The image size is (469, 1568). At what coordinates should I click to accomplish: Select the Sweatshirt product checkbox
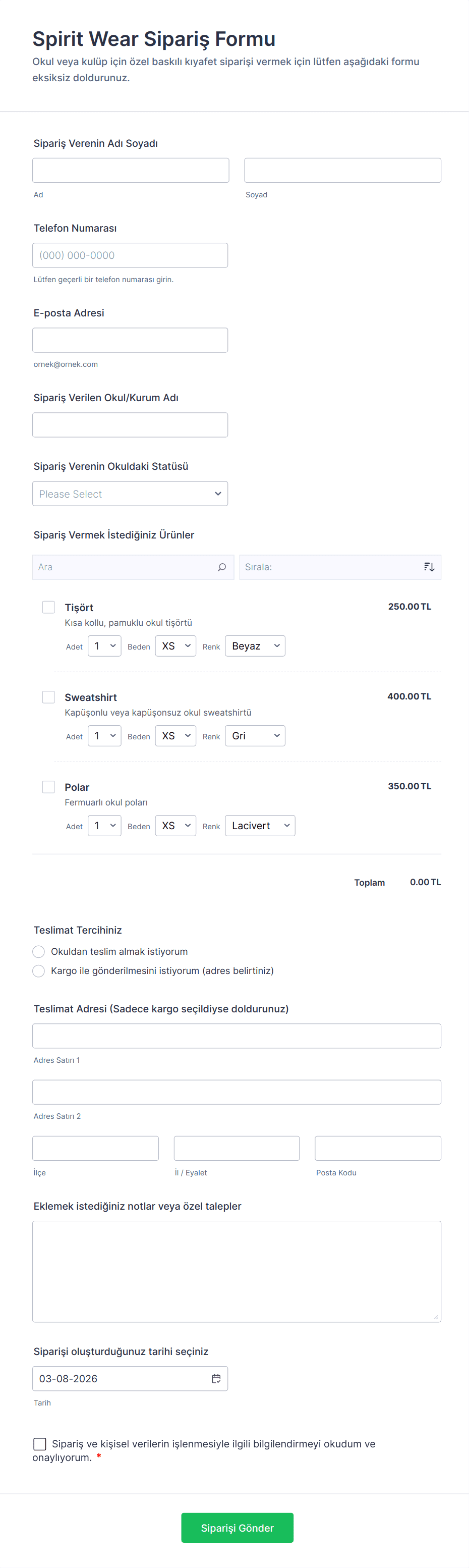(48, 697)
